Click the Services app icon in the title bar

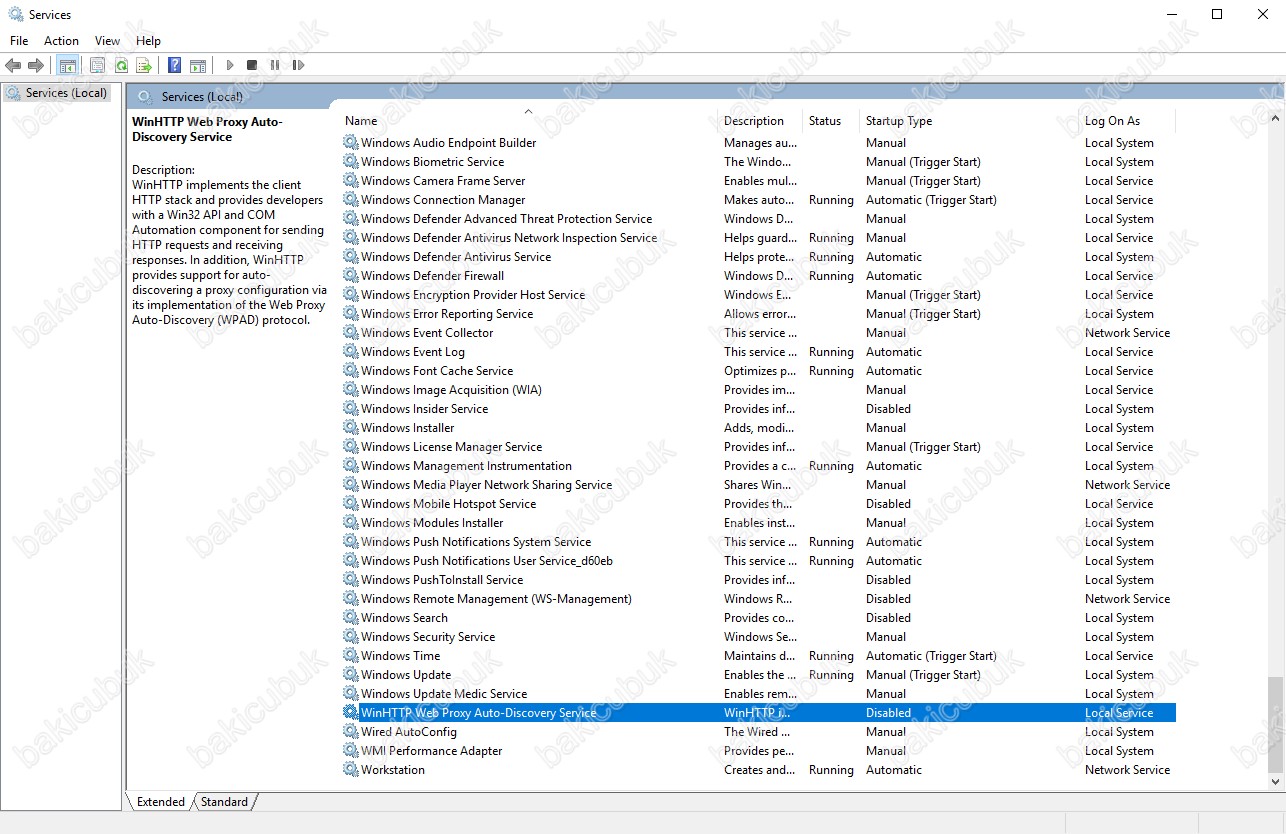[x=16, y=15]
